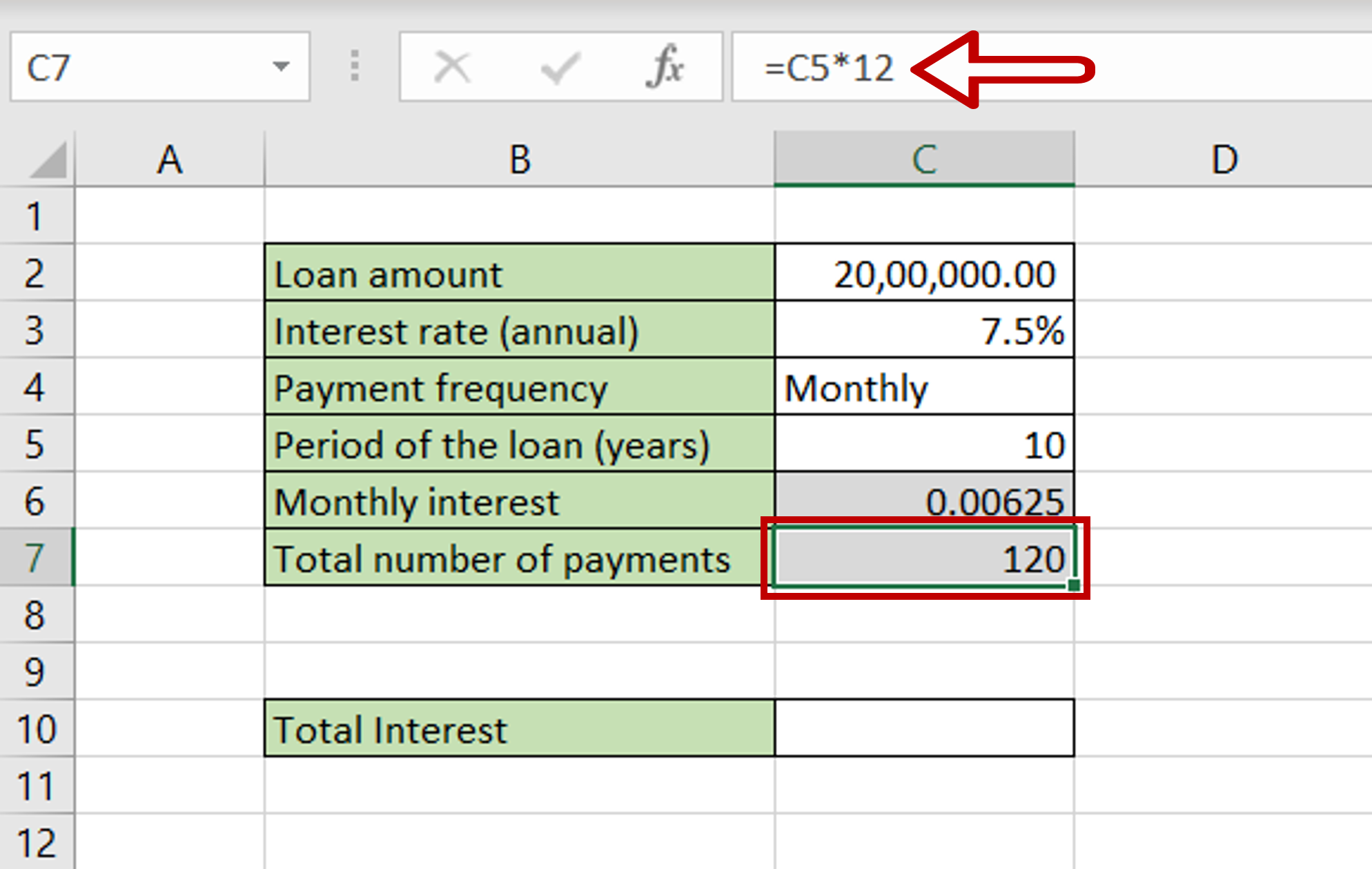Click the formula bar resize dots handle

(x=354, y=66)
